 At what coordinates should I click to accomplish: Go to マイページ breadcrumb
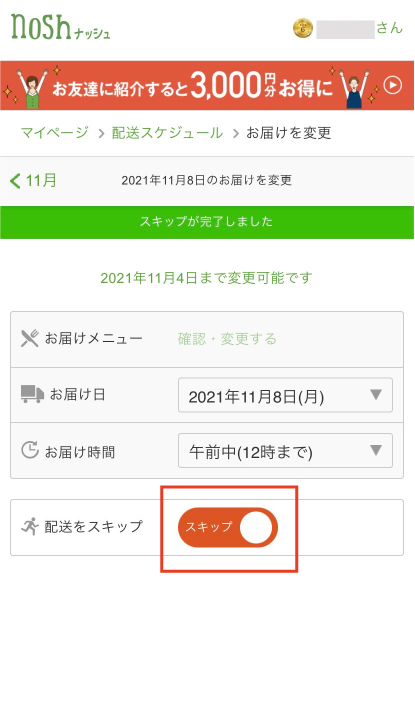55,133
